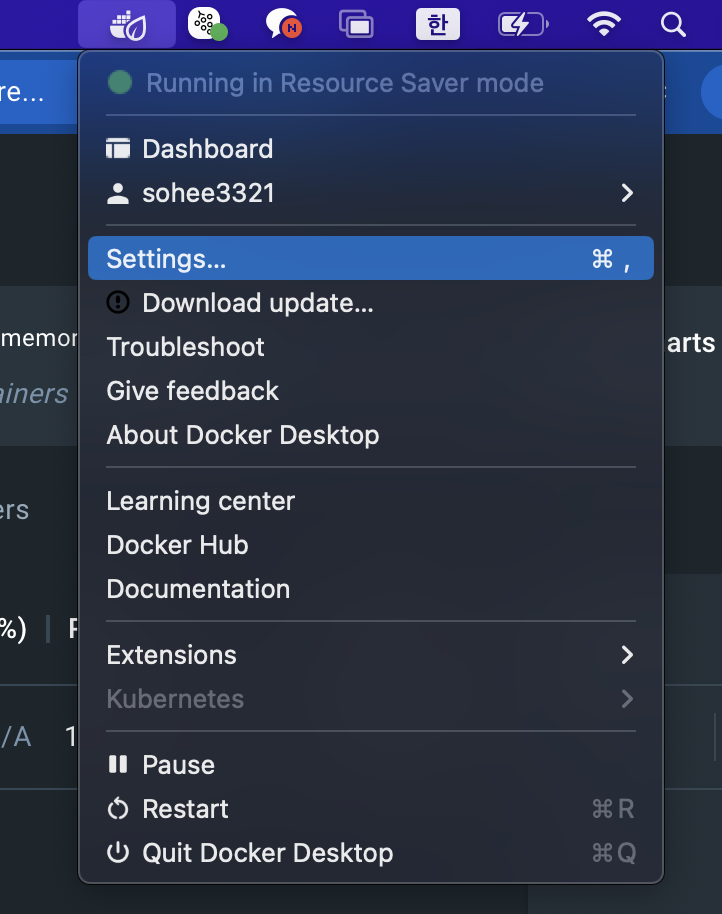Viewport: 722px width, 914px height.
Task: Open Settings… from the Docker menu
Action: 371,258
